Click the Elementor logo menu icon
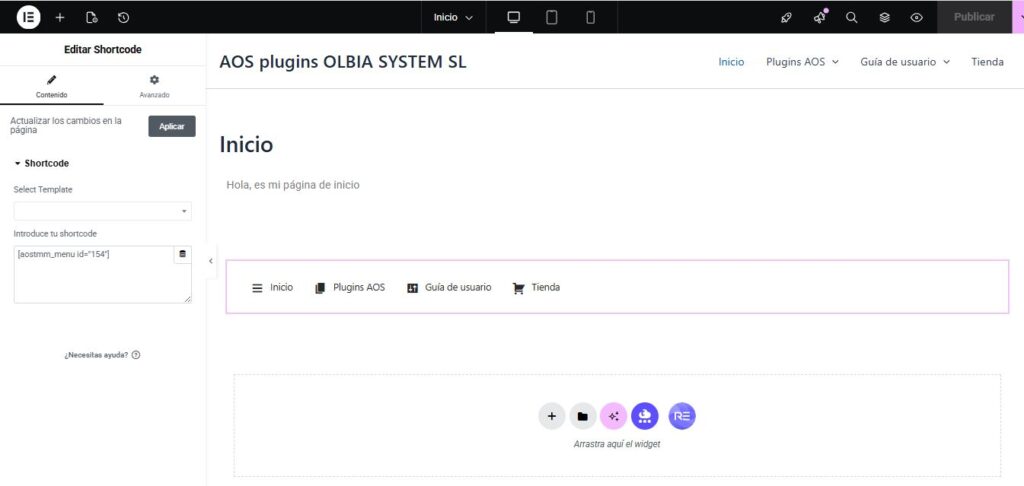This screenshot has width=1024, height=486. tap(28, 17)
